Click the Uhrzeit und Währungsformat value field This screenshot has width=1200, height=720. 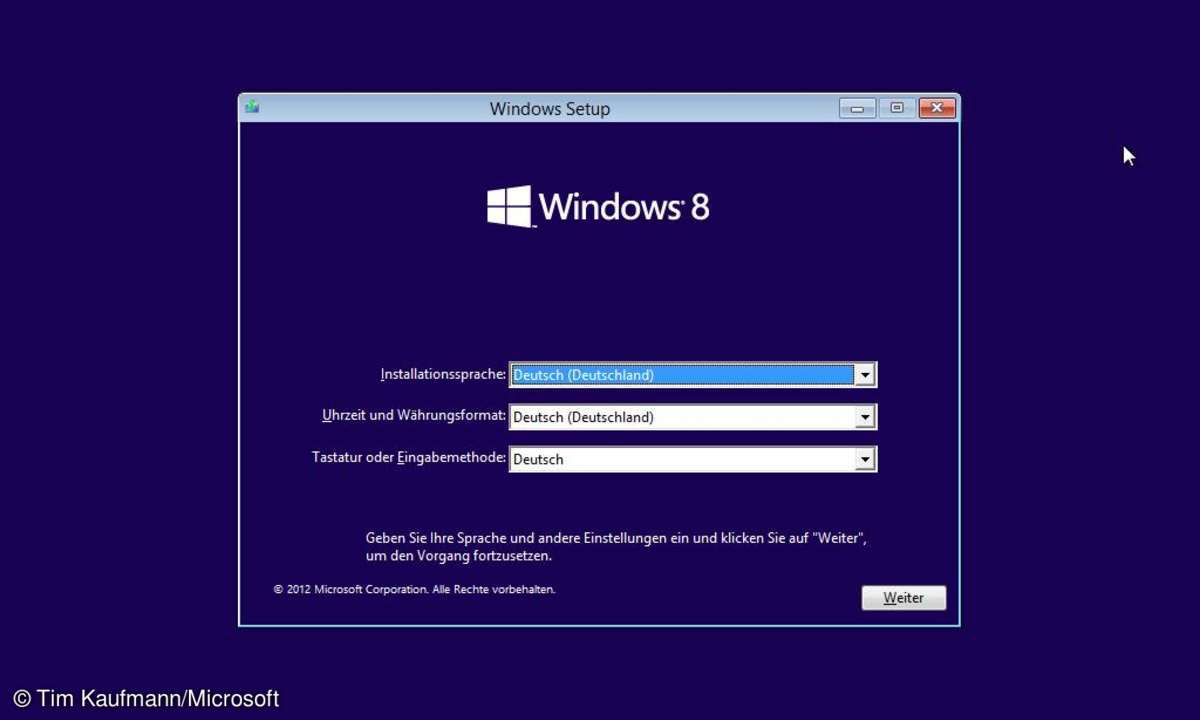pyautogui.click(x=682, y=417)
